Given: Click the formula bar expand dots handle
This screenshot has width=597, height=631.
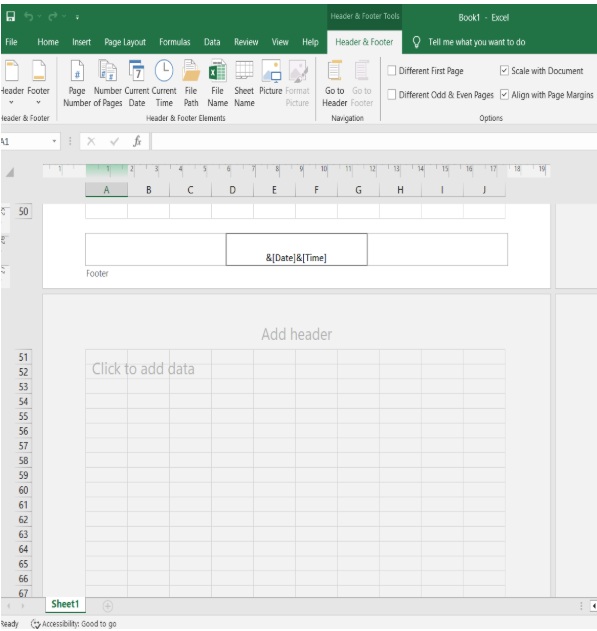Looking at the screenshot, I should point(70,141).
